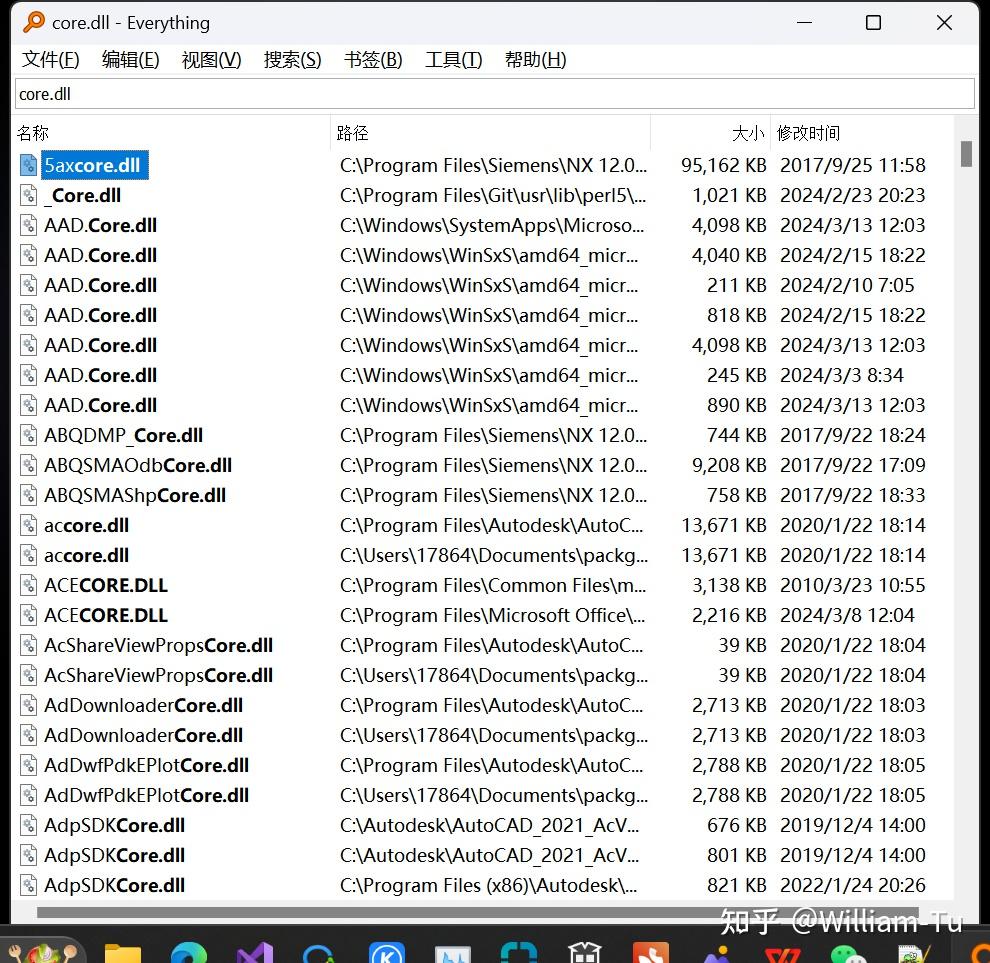Click the icon of the 890 KB AAD.Core.dll
Image resolution: width=990 pixels, height=963 pixels.
click(x=28, y=405)
